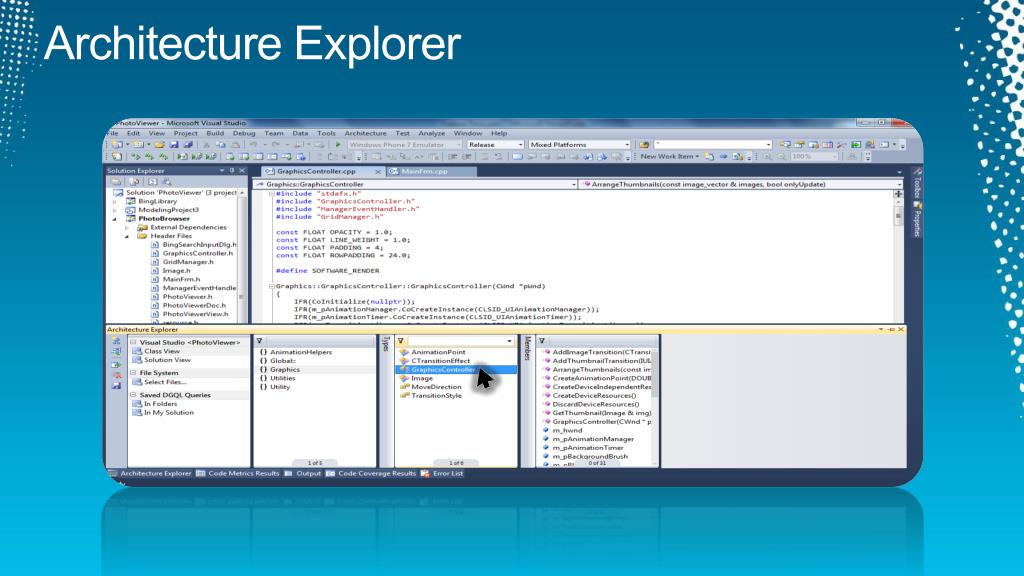The height and width of the screenshot is (576, 1024).
Task: Open the Toolbox side tab
Action: (x=917, y=182)
